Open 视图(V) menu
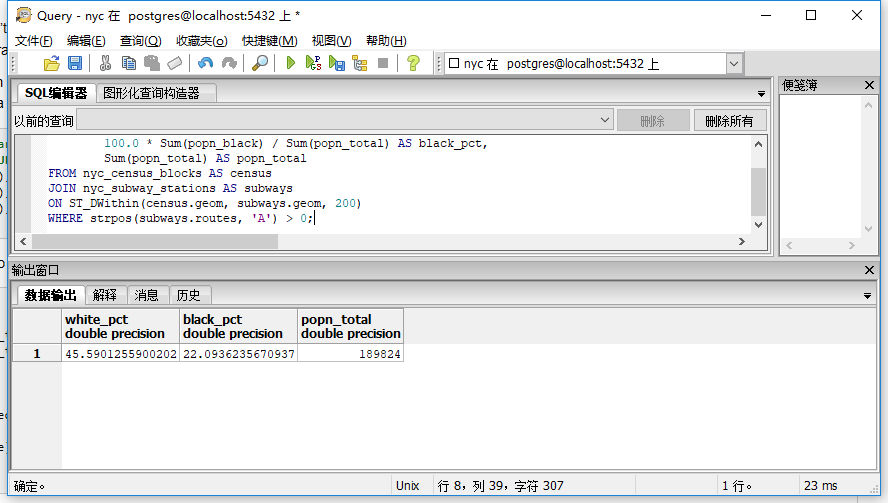888x503 pixels. [331, 41]
